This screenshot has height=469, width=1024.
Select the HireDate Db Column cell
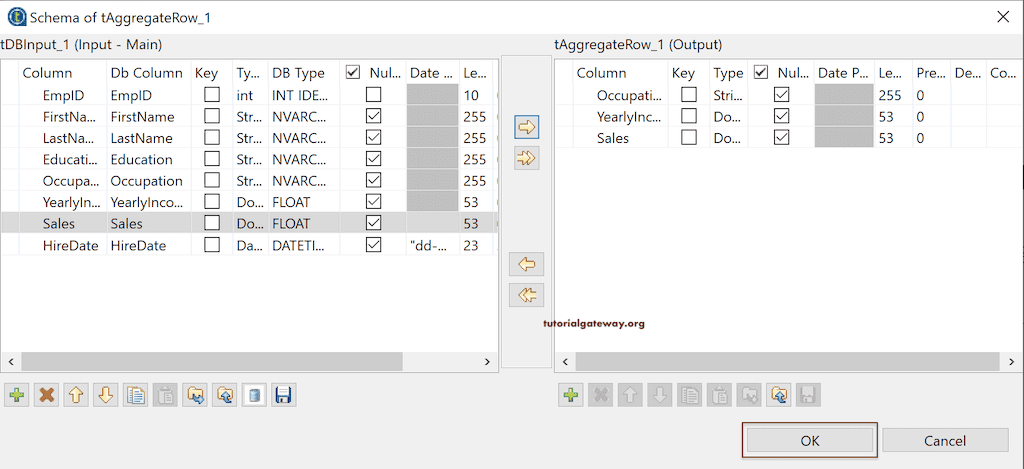point(148,246)
